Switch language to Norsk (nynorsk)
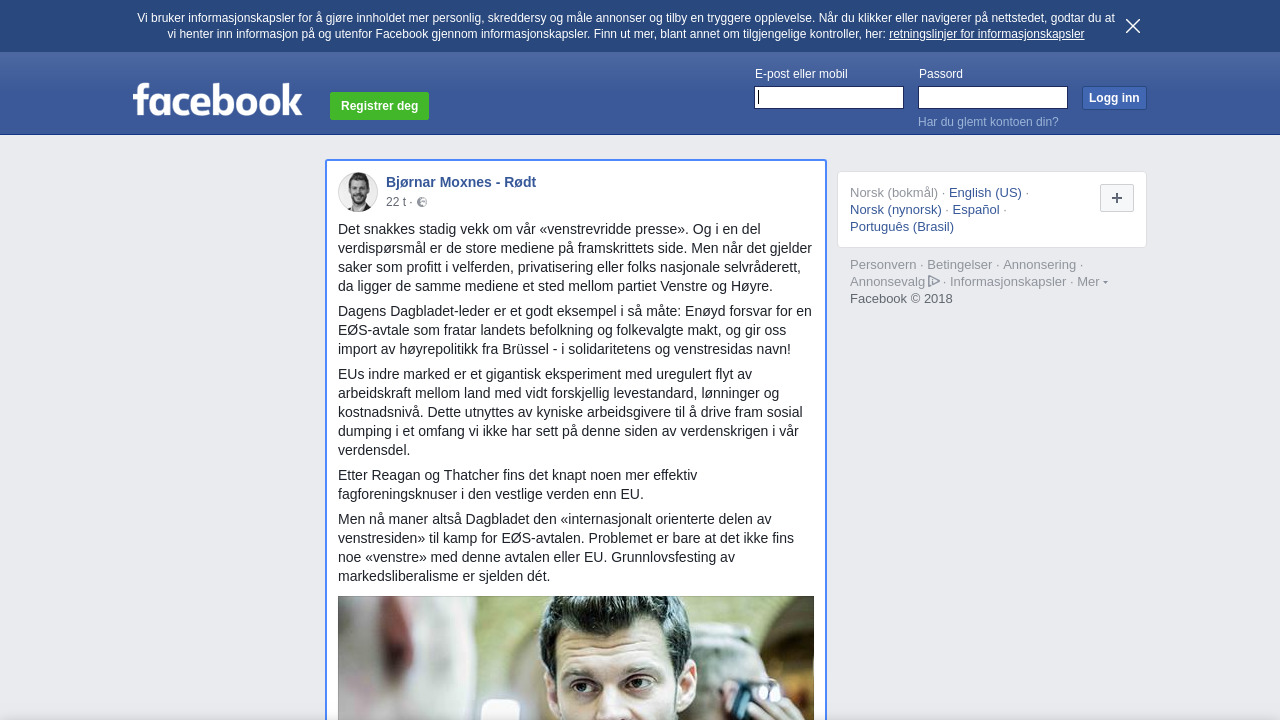This screenshot has height=720, width=1280. point(896,209)
